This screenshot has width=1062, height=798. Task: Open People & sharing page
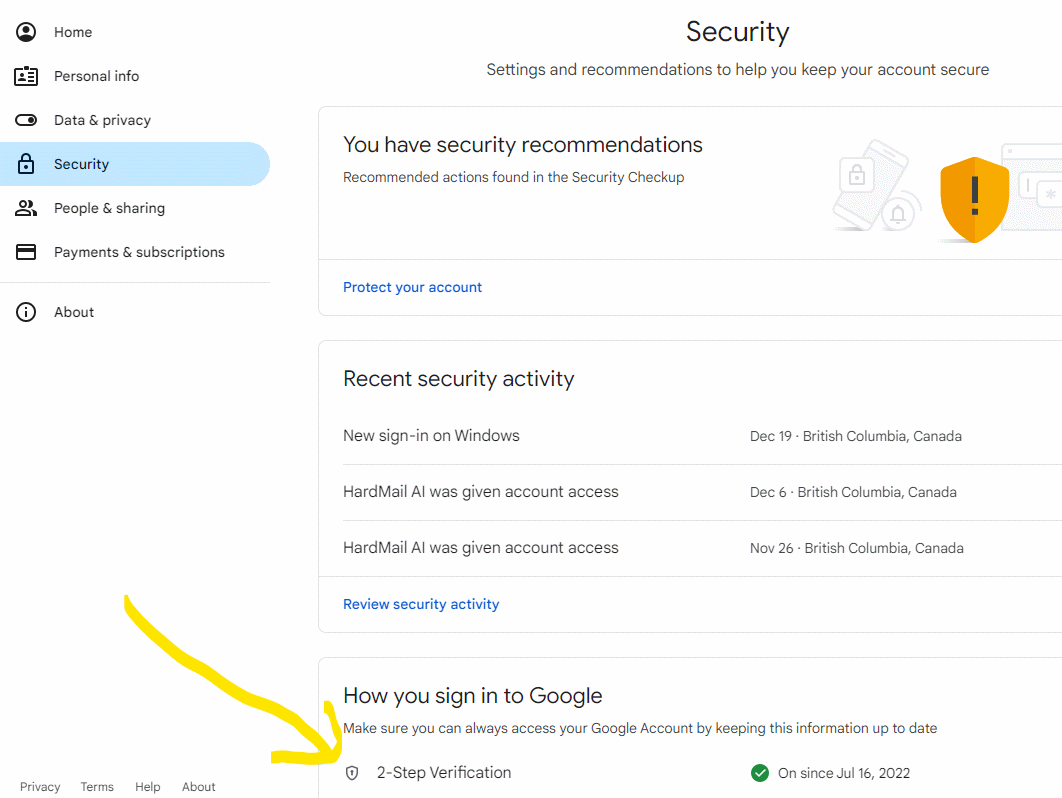tap(109, 208)
